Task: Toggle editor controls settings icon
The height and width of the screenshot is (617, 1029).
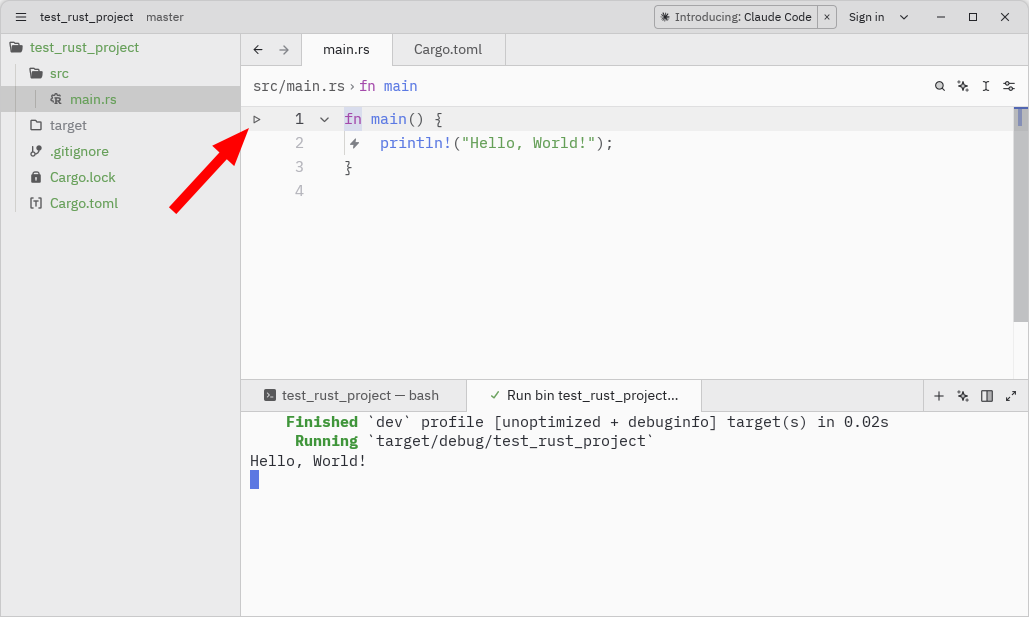Action: pyautogui.click(x=1009, y=86)
